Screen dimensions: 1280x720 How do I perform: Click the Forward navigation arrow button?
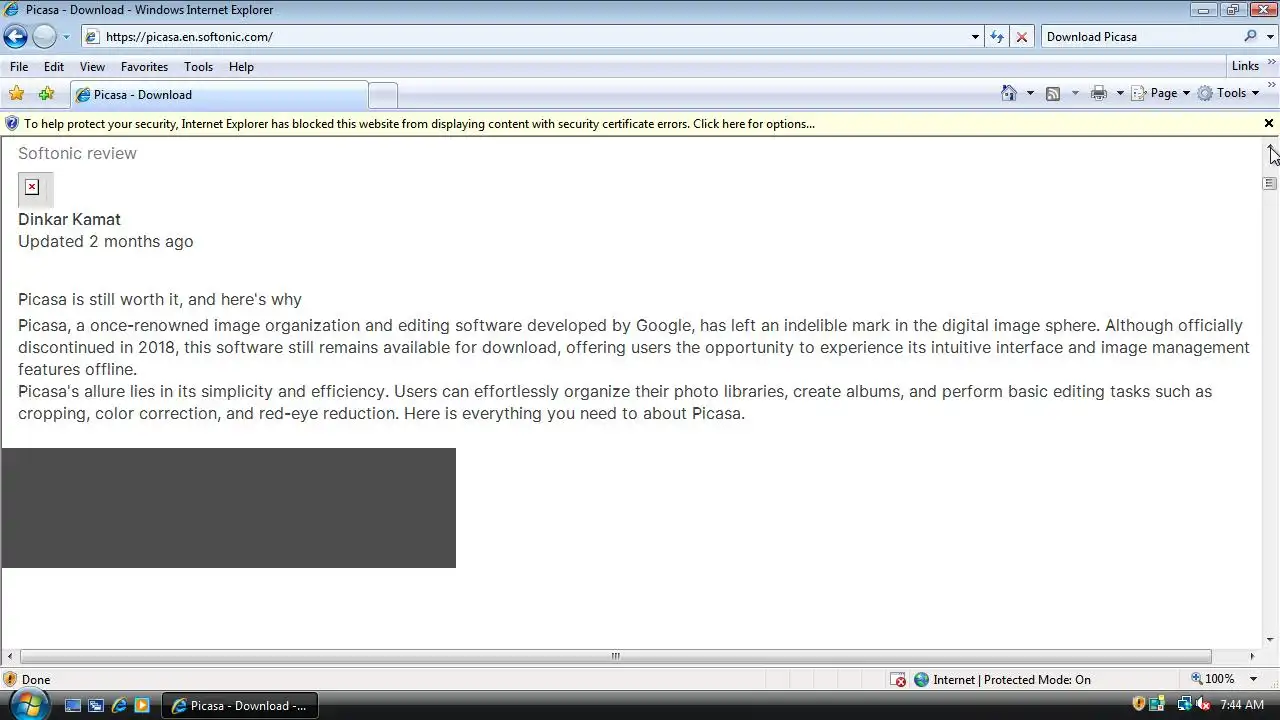(x=44, y=37)
